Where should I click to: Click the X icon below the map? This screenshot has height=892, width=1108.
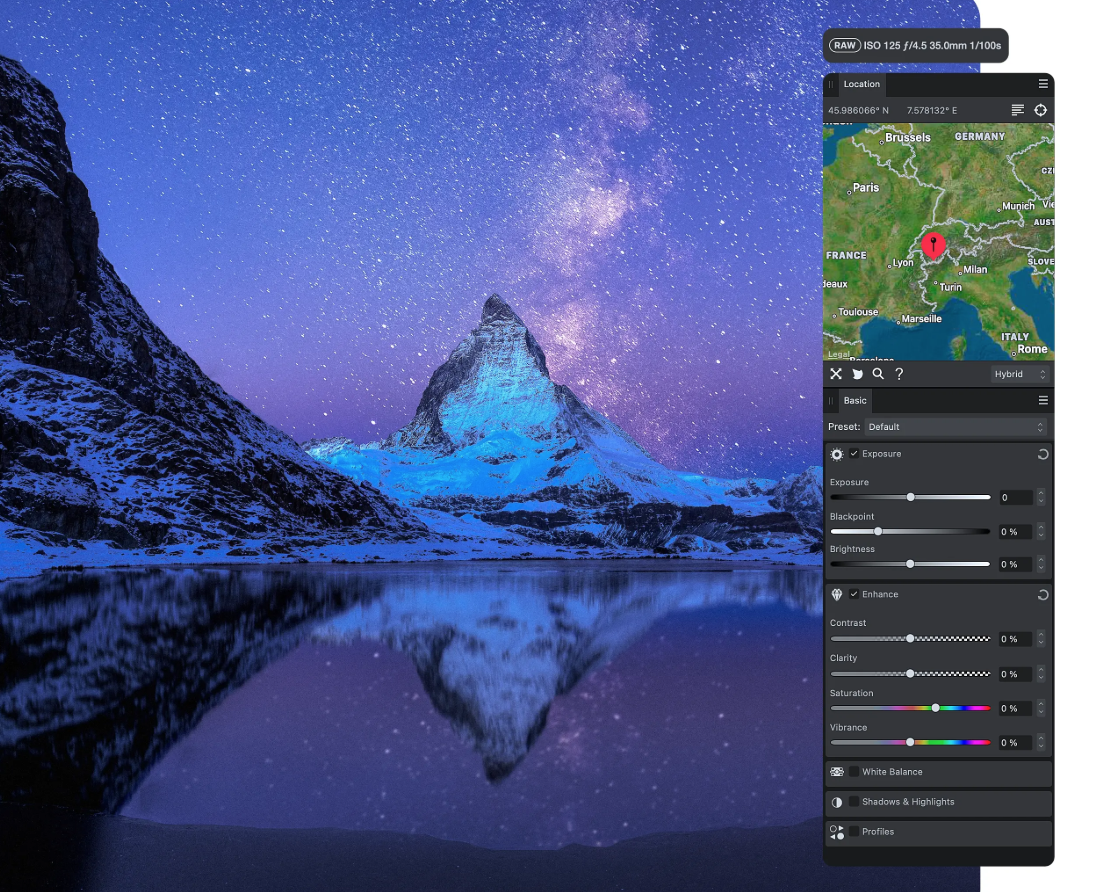pyautogui.click(x=836, y=374)
